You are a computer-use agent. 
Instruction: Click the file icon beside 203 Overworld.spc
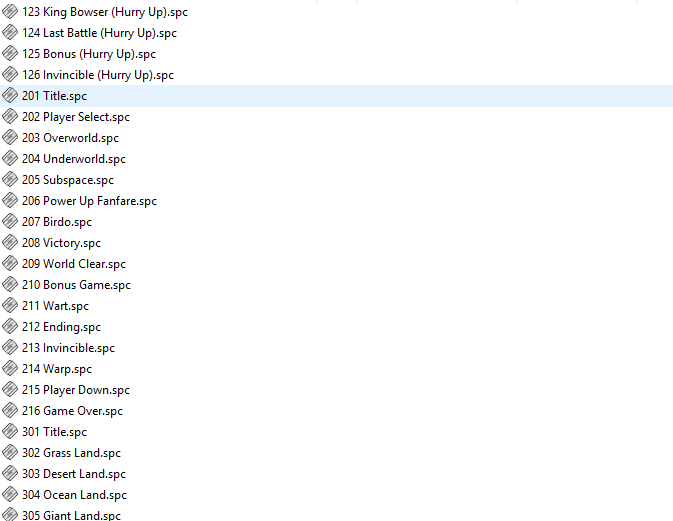10,137
